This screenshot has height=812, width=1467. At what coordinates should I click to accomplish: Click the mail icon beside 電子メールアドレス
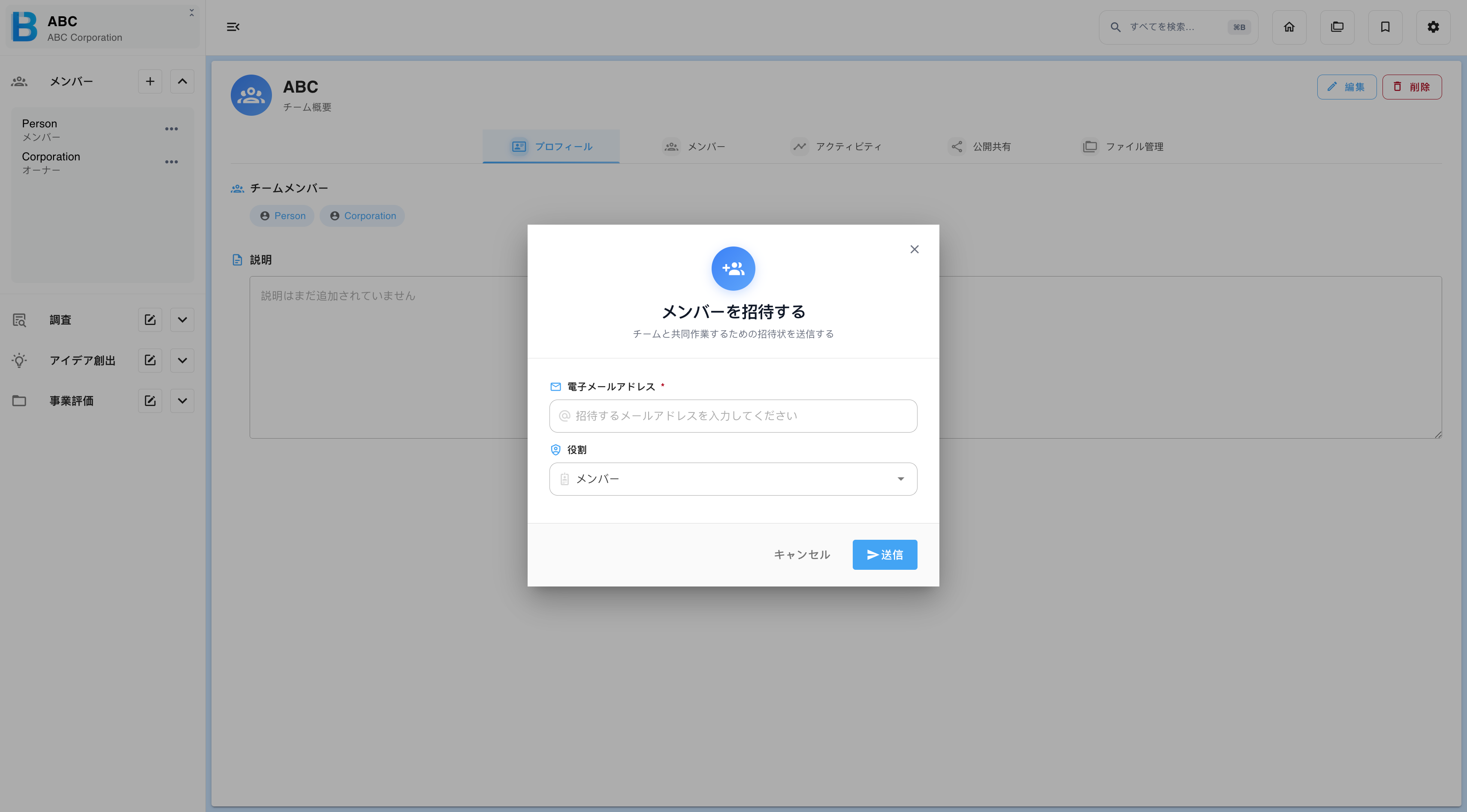click(555, 387)
